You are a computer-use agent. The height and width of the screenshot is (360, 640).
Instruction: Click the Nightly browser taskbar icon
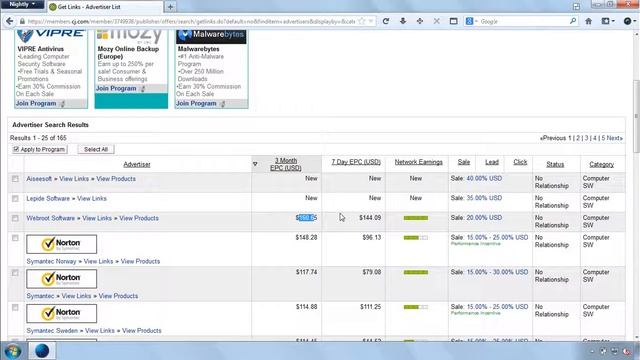click(x=42, y=351)
